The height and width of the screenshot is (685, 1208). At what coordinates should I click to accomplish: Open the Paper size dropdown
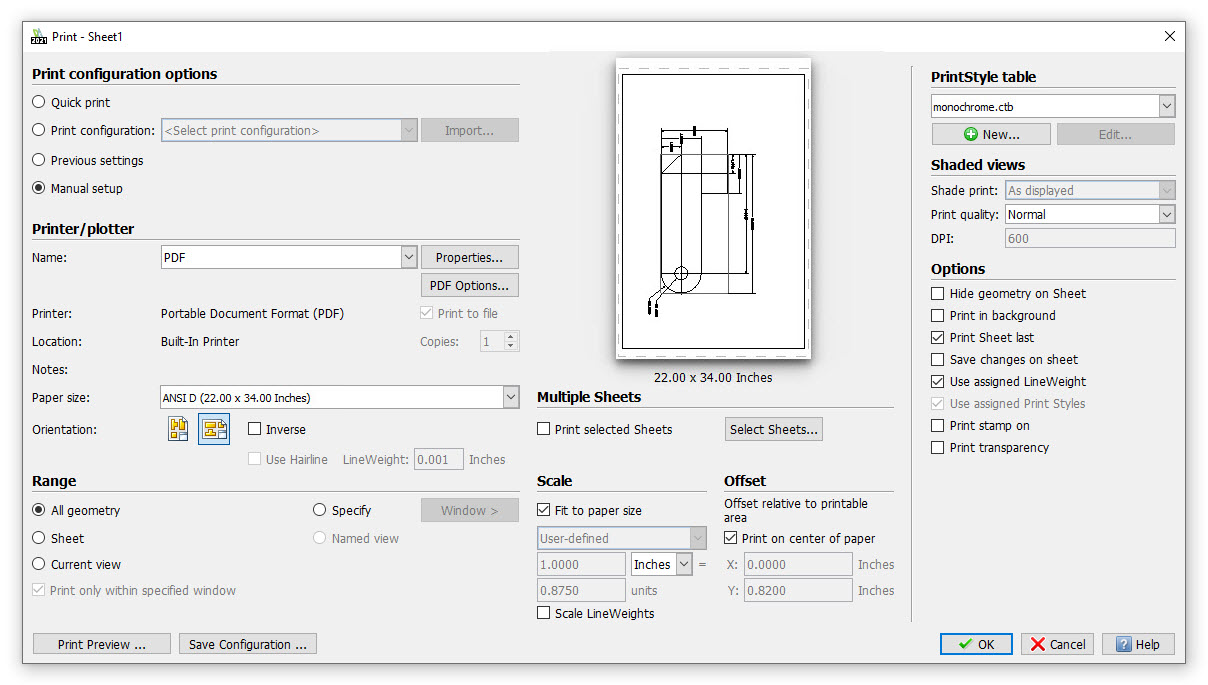click(x=511, y=397)
